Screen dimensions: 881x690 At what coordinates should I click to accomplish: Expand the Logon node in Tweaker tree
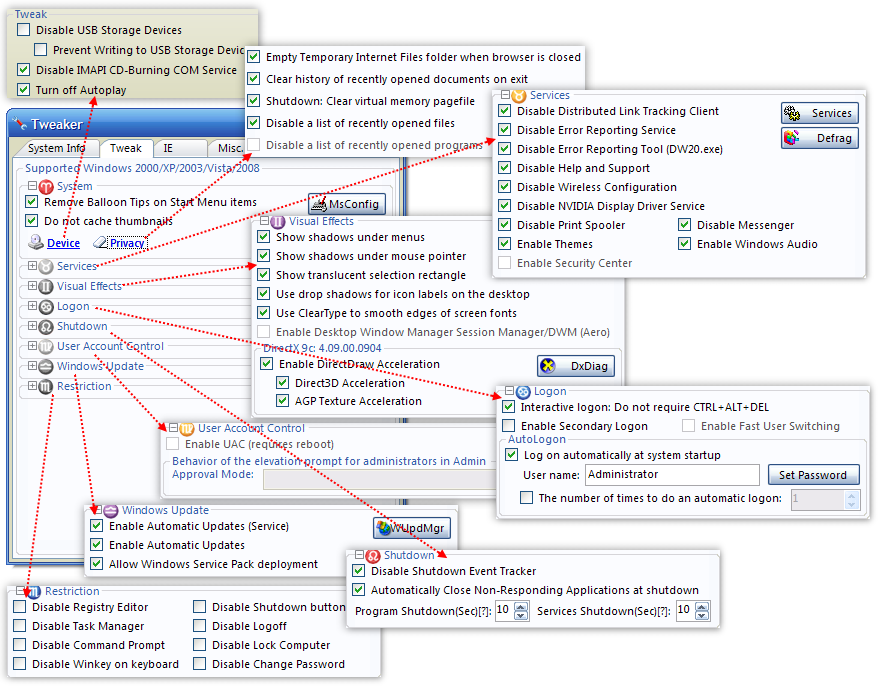click(32, 306)
